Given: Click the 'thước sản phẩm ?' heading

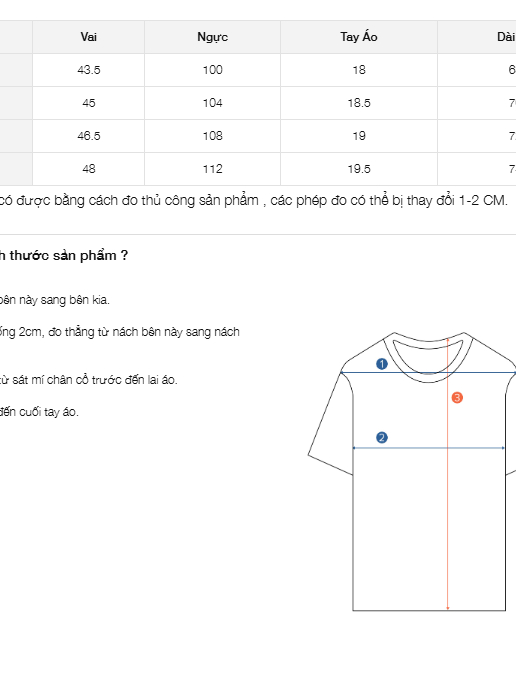Looking at the screenshot, I should pos(64,255).
